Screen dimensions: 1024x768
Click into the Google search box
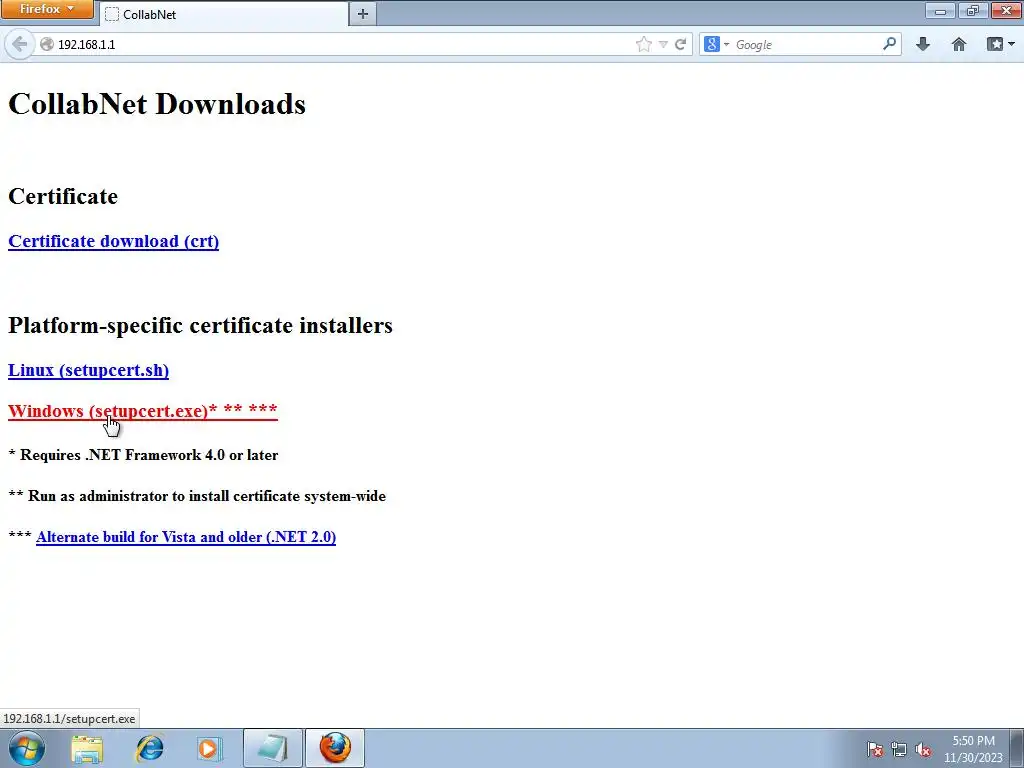807,44
